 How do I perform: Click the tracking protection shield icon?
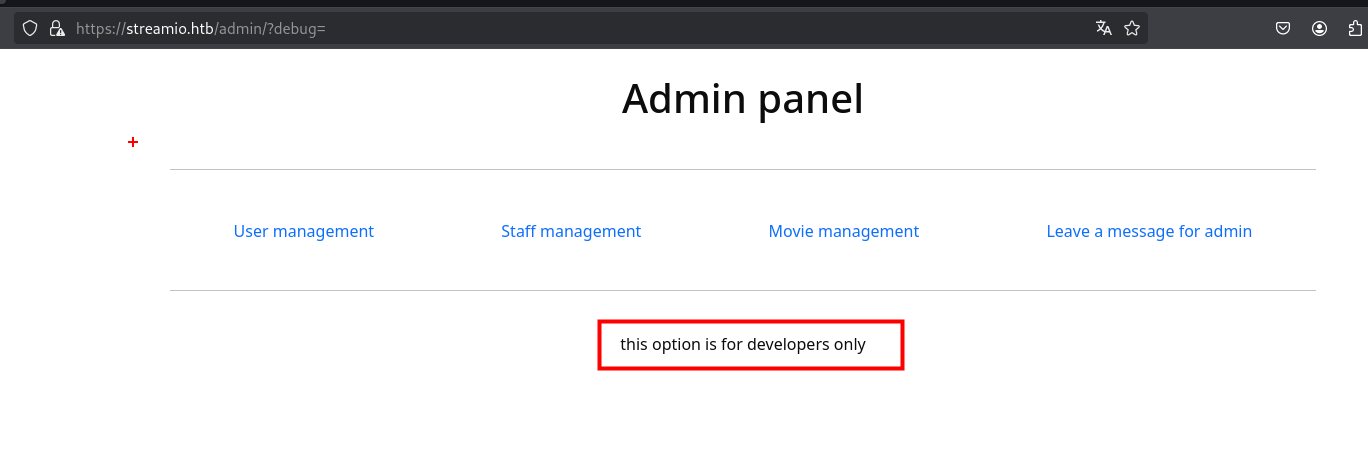click(x=30, y=29)
